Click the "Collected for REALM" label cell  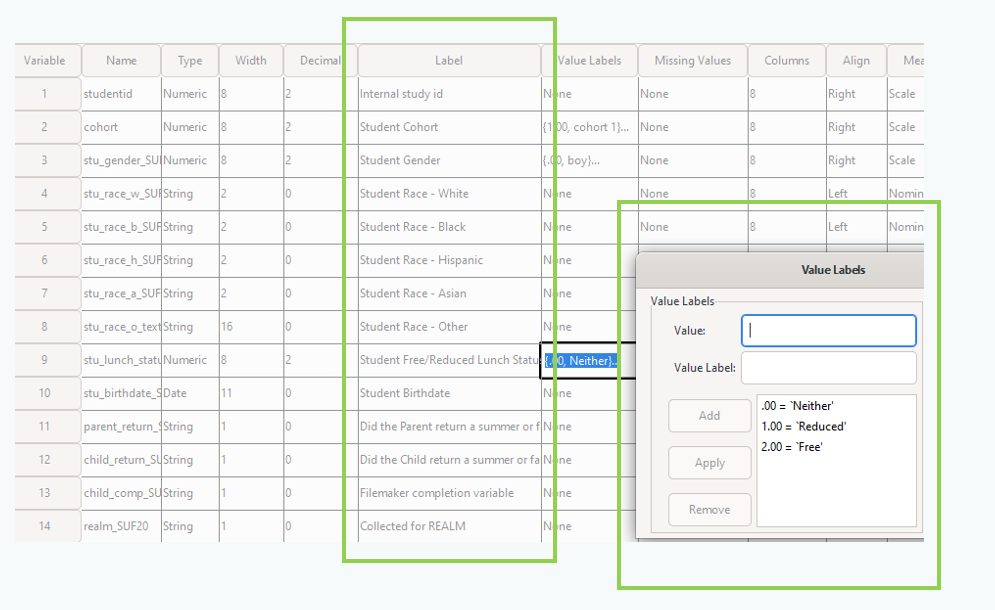449,526
